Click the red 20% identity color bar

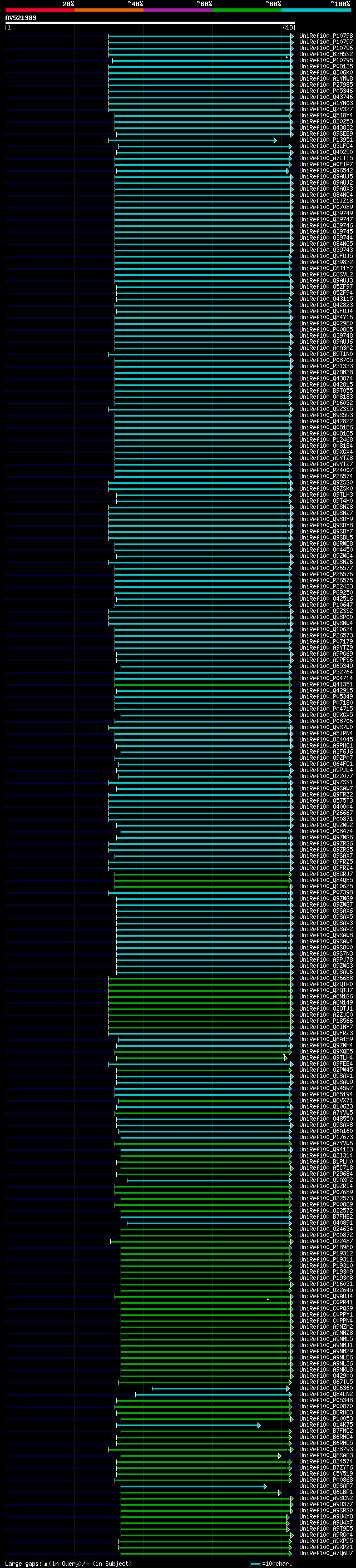tap(39, 10)
